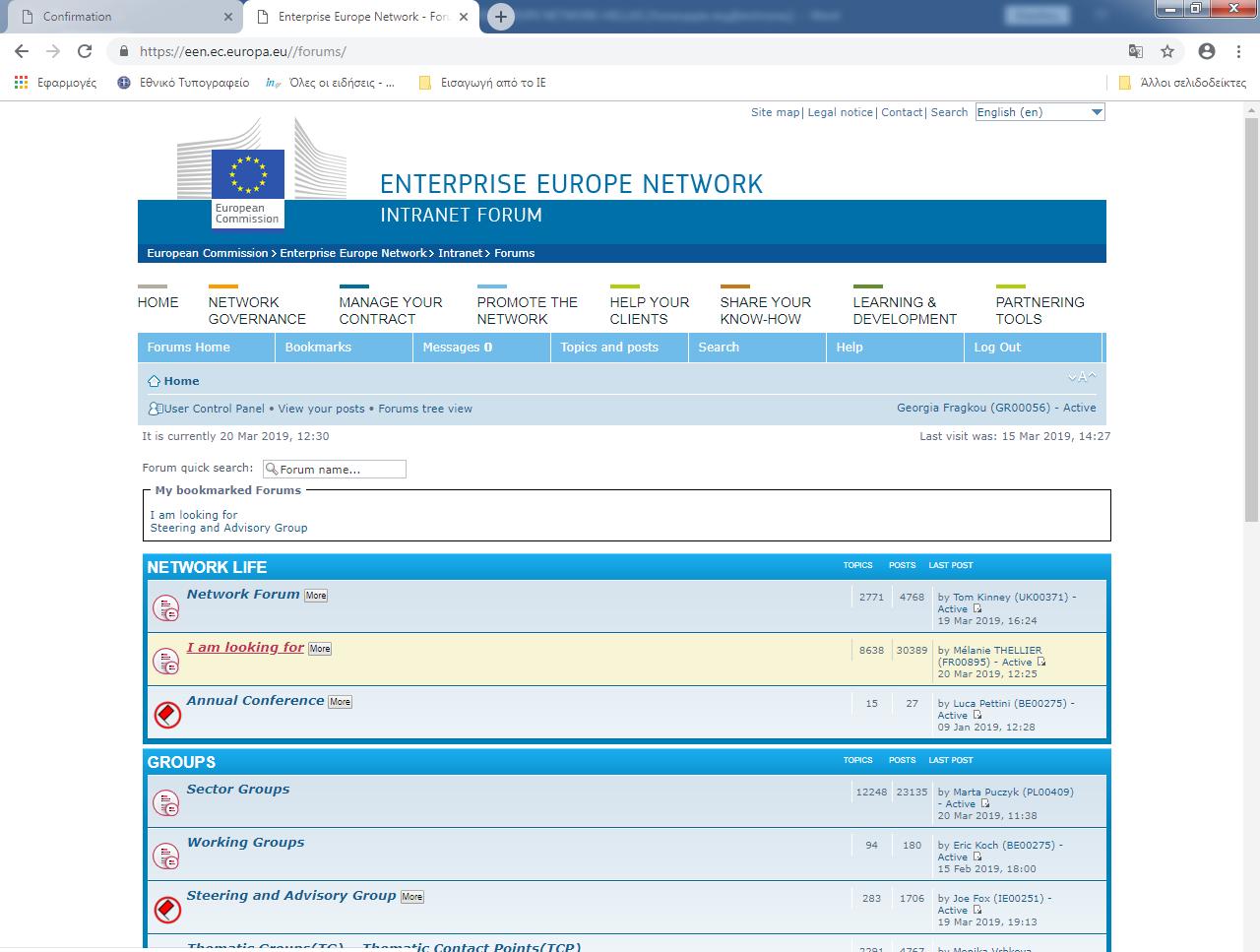View latest post icon in I am looking for row
This screenshot has width=1260, height=952.
coord(1041,662)
